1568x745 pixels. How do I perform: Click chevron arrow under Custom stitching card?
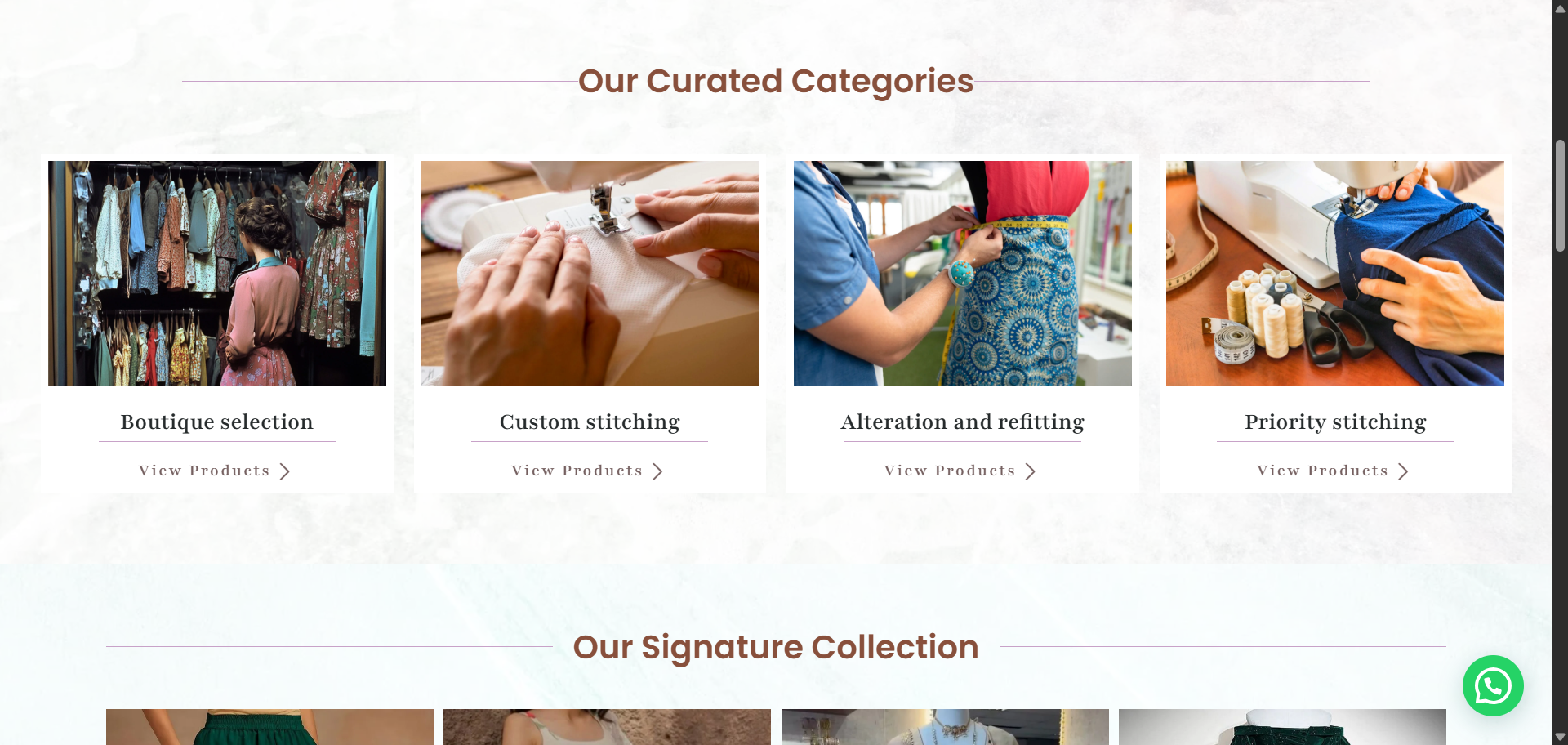click(x=657, y=471)
